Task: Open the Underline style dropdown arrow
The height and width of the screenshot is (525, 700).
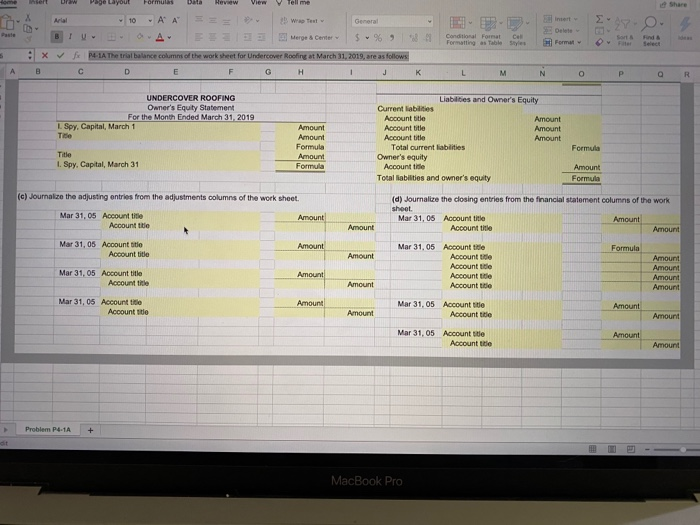Action: click(x=93, y=37)
